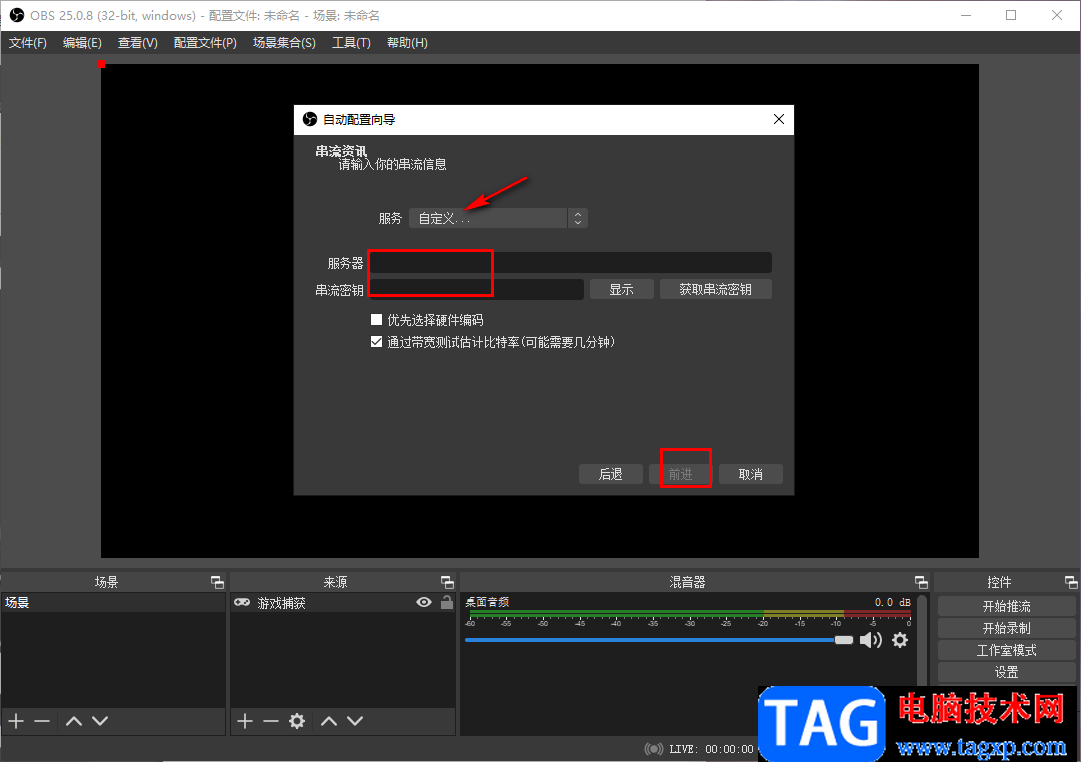Image resolution: width=1081 pixels, height=762 pixels.
Task: Open the 配置文件(P) menu
Action: coord(205,43)
